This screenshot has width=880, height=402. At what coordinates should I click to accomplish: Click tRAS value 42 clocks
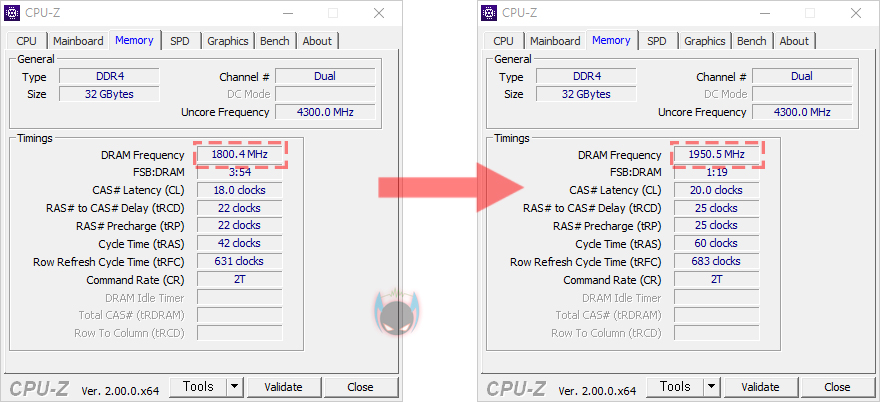(240, 243)
